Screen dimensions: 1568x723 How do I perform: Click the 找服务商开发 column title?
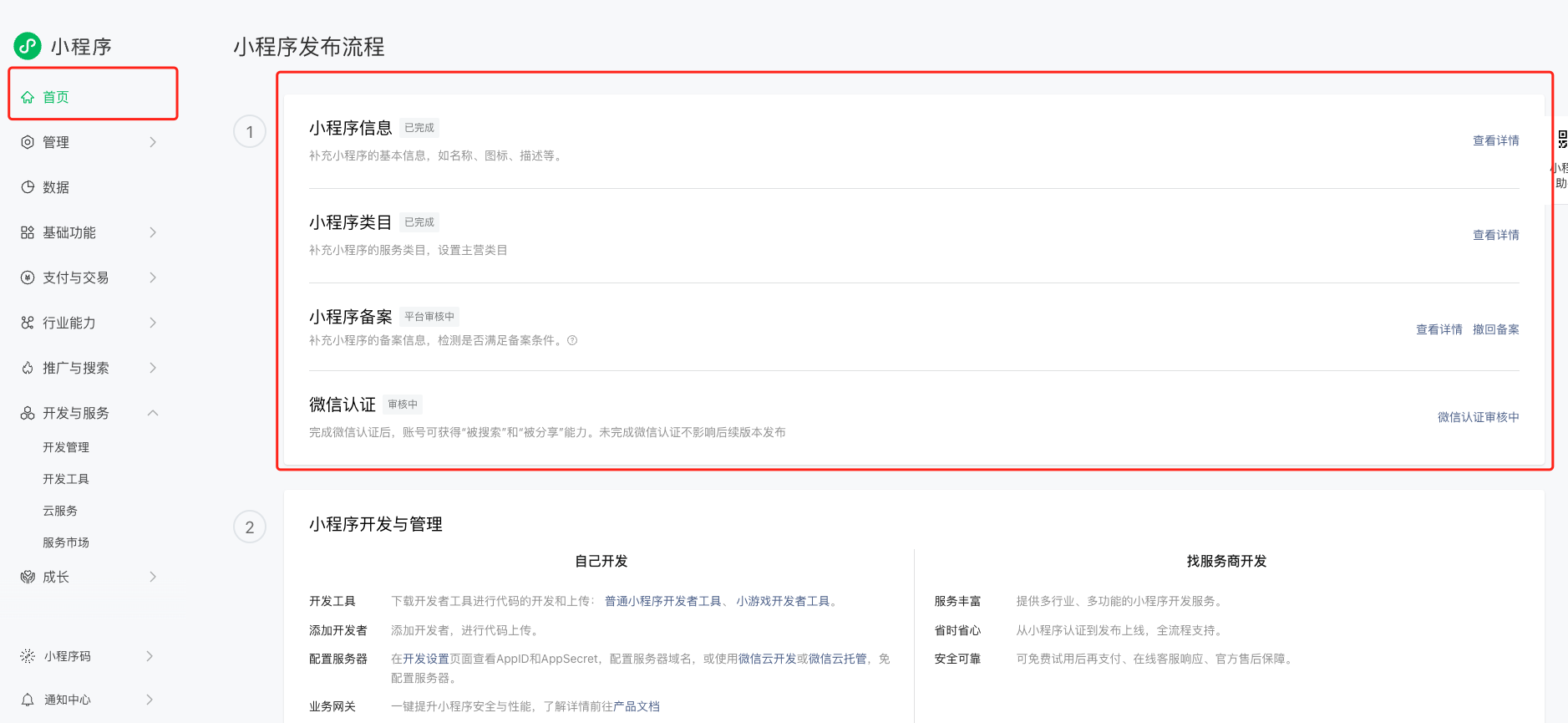click(1226, 561)
